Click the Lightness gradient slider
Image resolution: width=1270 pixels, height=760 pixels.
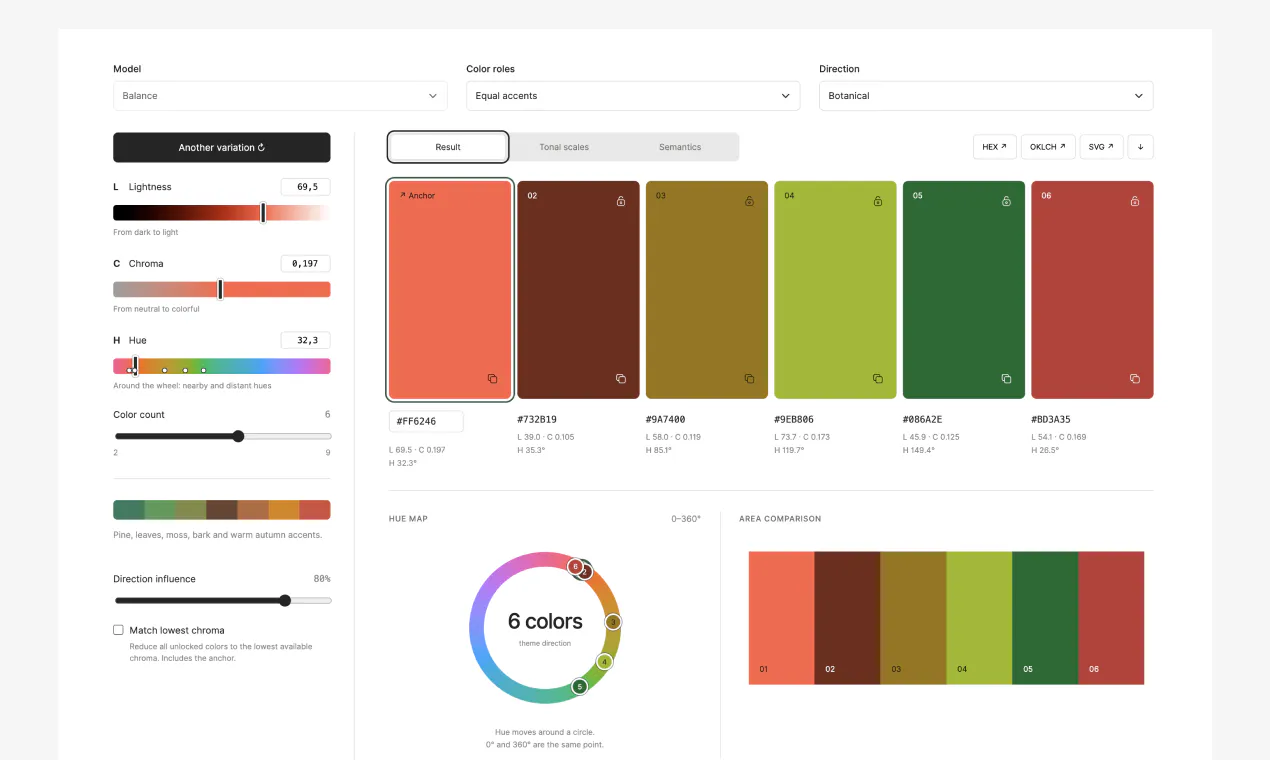[222, 212]
